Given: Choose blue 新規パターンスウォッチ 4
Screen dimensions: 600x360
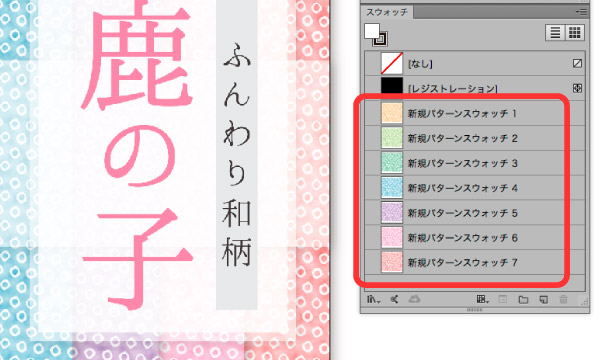Looking at the screenshot, I should [x=475, y=188].
